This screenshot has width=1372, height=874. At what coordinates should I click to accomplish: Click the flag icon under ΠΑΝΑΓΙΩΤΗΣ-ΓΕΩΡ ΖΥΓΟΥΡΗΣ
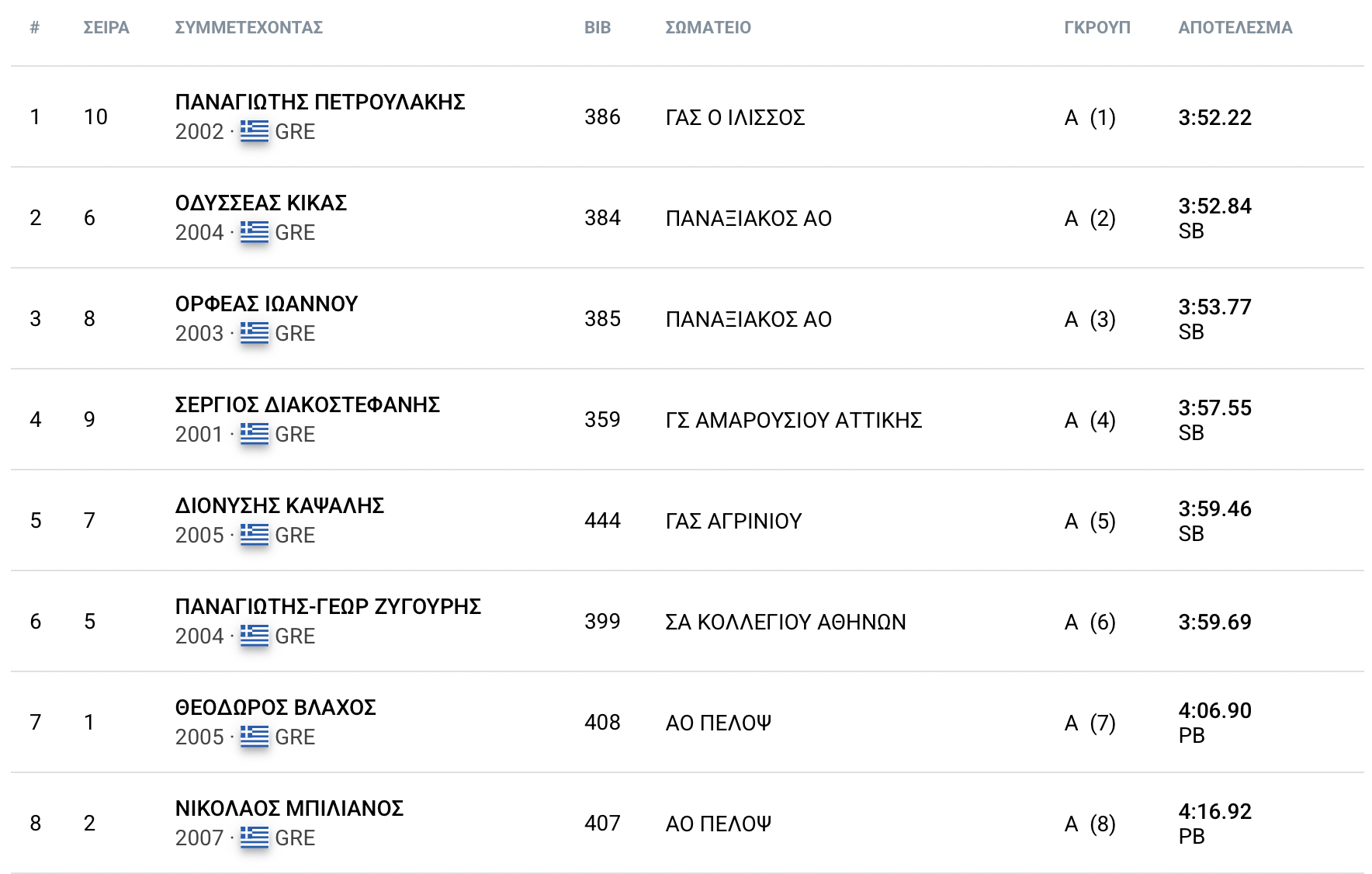click(x=254, y=636)
